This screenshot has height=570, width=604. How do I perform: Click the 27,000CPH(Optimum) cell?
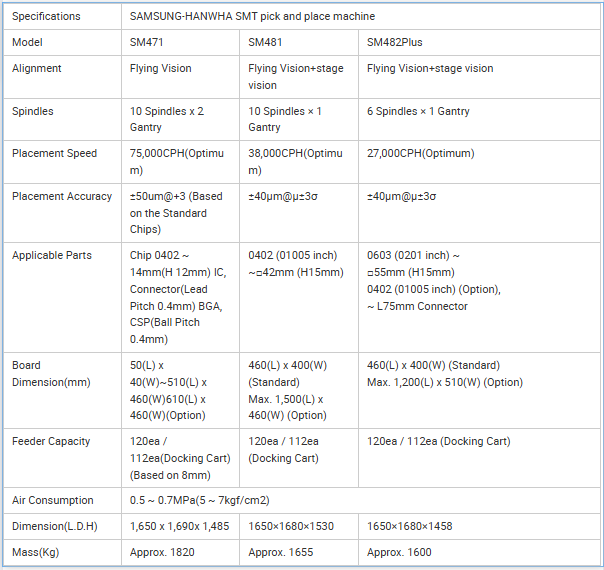[479, 162]
